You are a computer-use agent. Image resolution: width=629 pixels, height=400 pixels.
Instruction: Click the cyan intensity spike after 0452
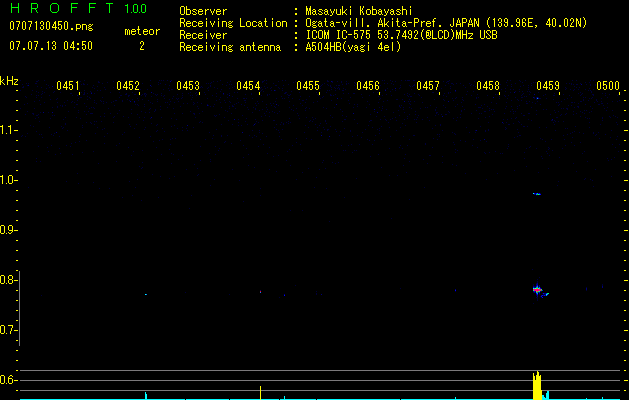146,395
